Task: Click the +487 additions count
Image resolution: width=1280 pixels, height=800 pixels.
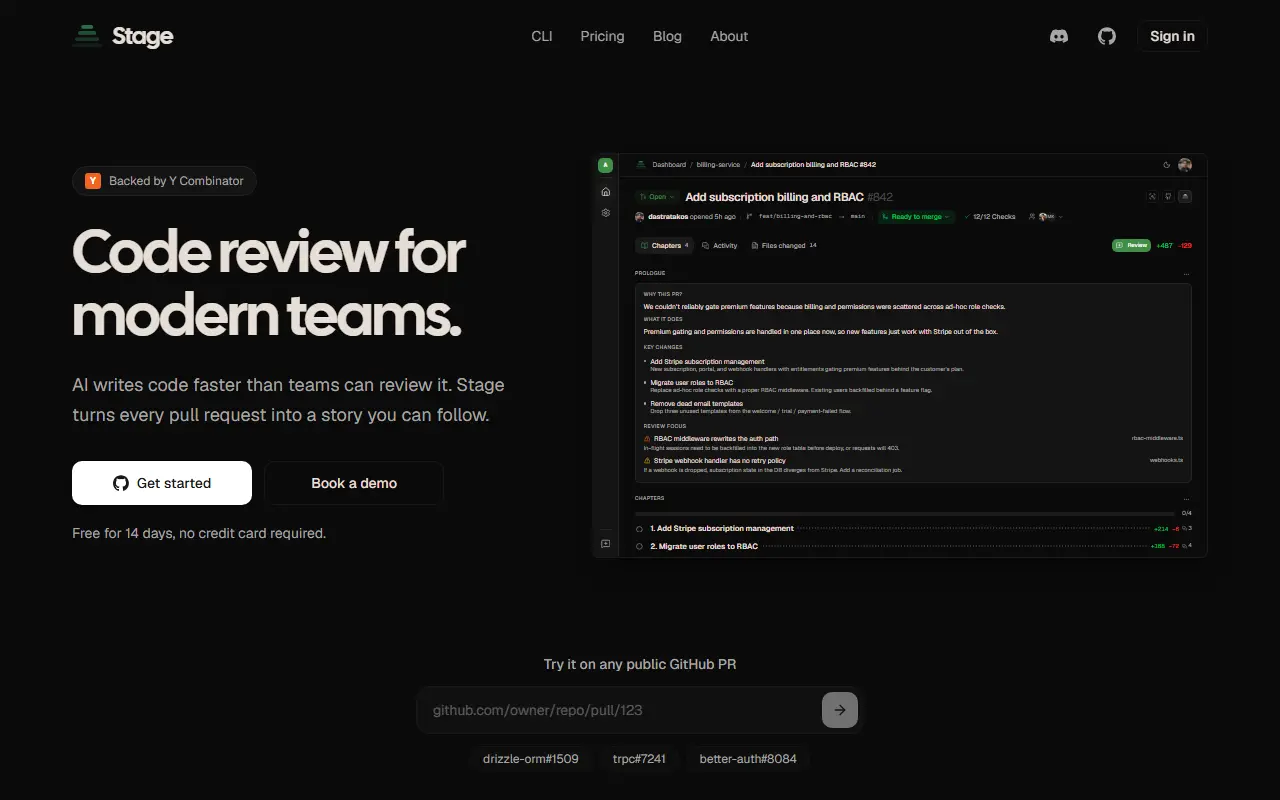Action: 1164,245
